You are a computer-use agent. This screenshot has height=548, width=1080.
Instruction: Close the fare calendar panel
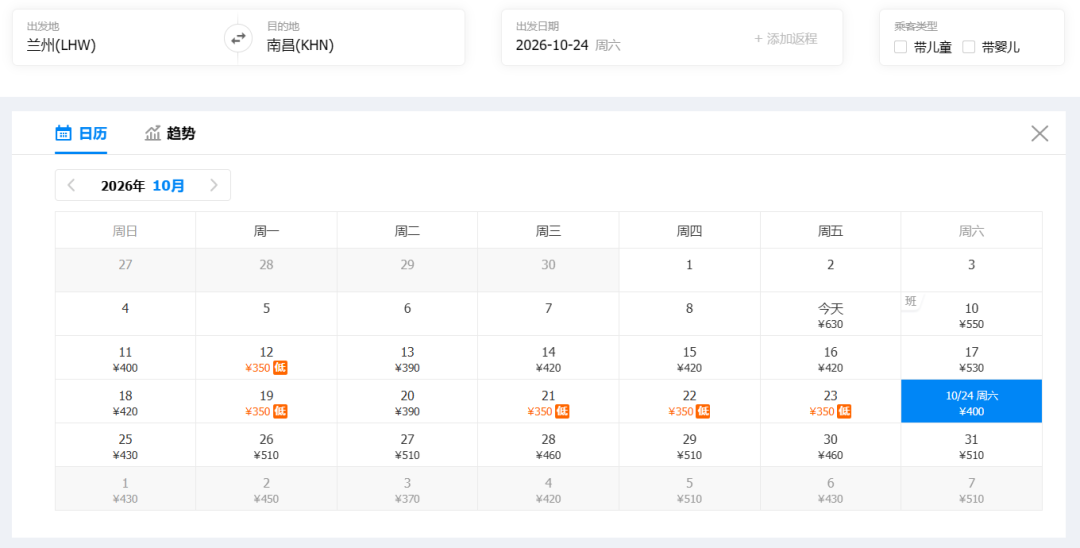1039,134
